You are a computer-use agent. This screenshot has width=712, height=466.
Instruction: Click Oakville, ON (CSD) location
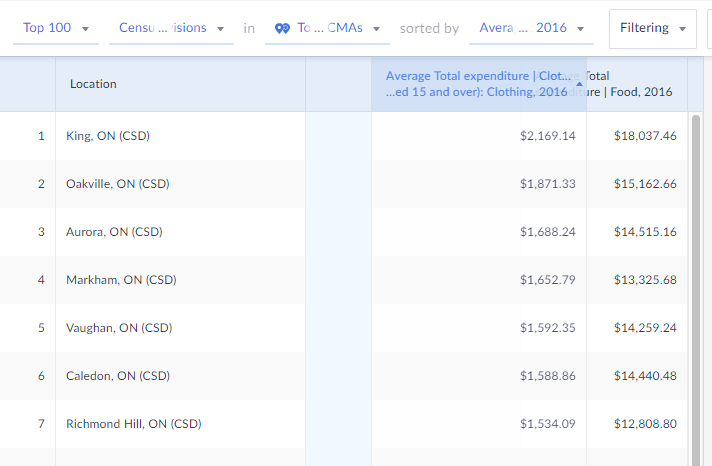[117, 184]
